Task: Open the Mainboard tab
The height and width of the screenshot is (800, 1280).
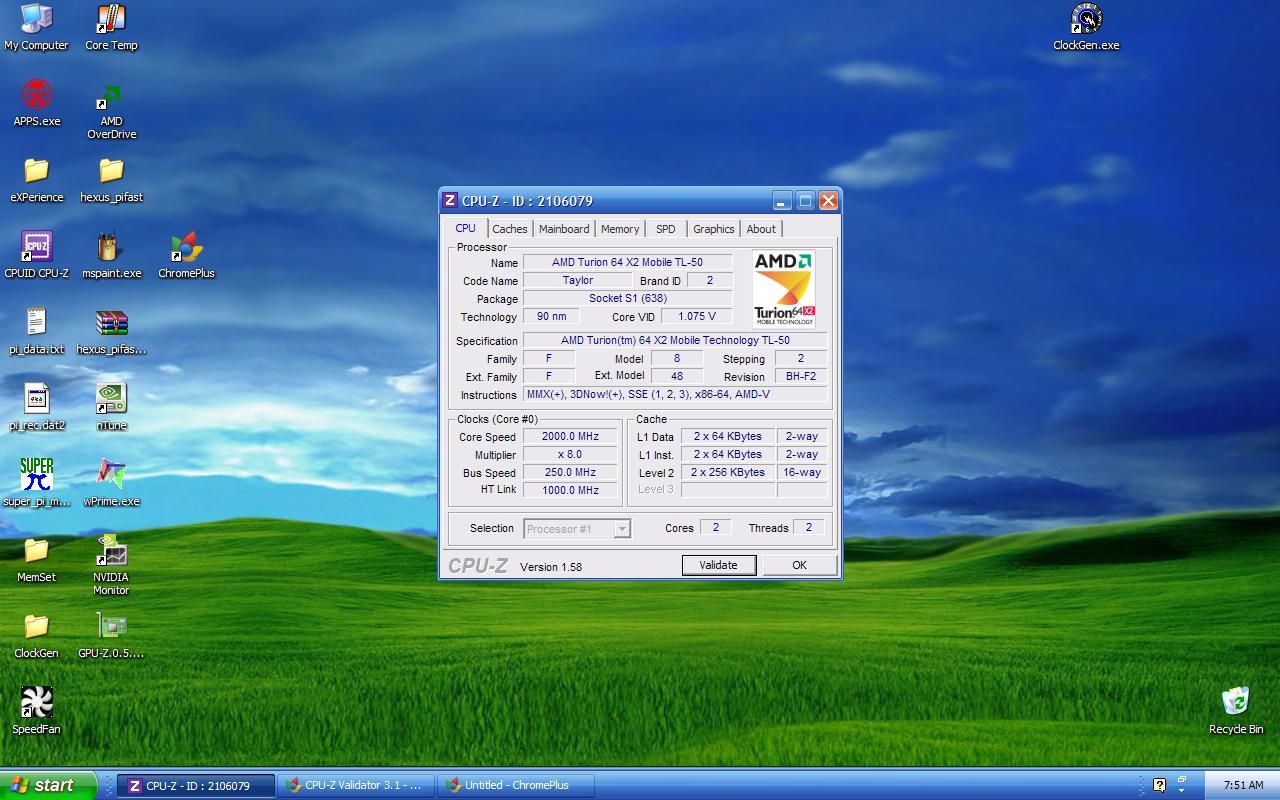Action: (x=564, y=229)
